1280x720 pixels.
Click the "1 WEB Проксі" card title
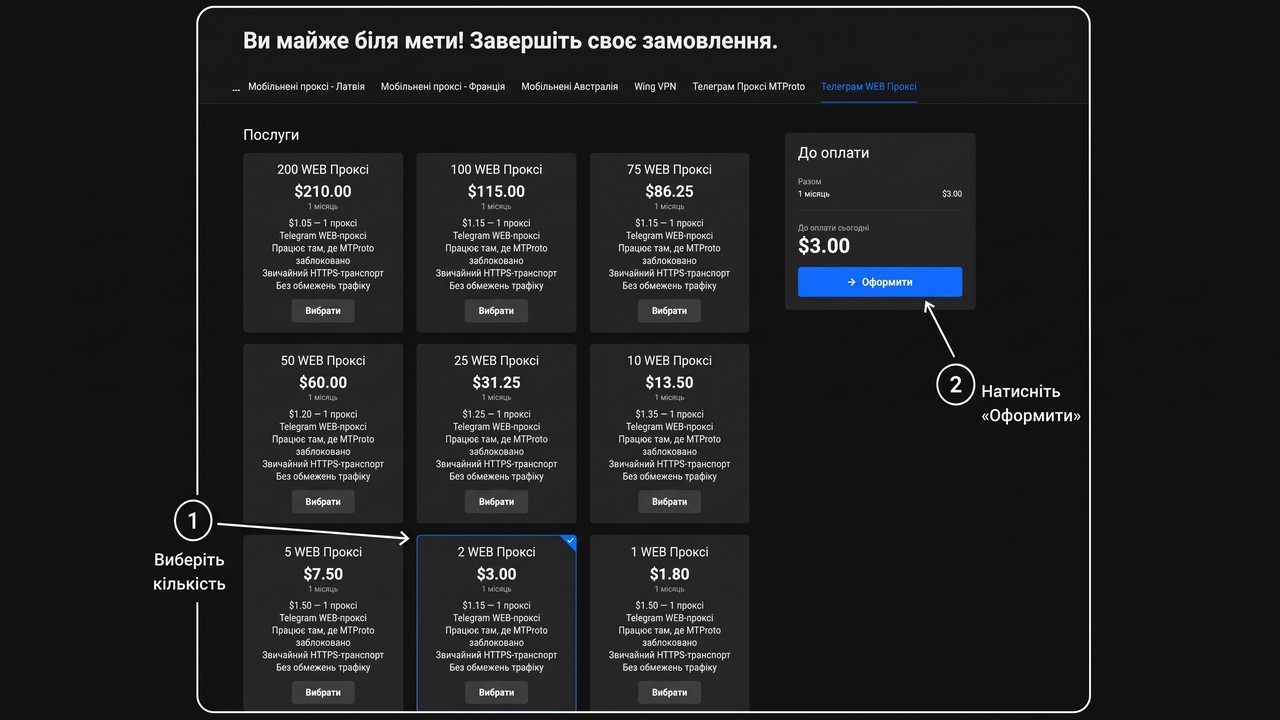click(670, 552)
